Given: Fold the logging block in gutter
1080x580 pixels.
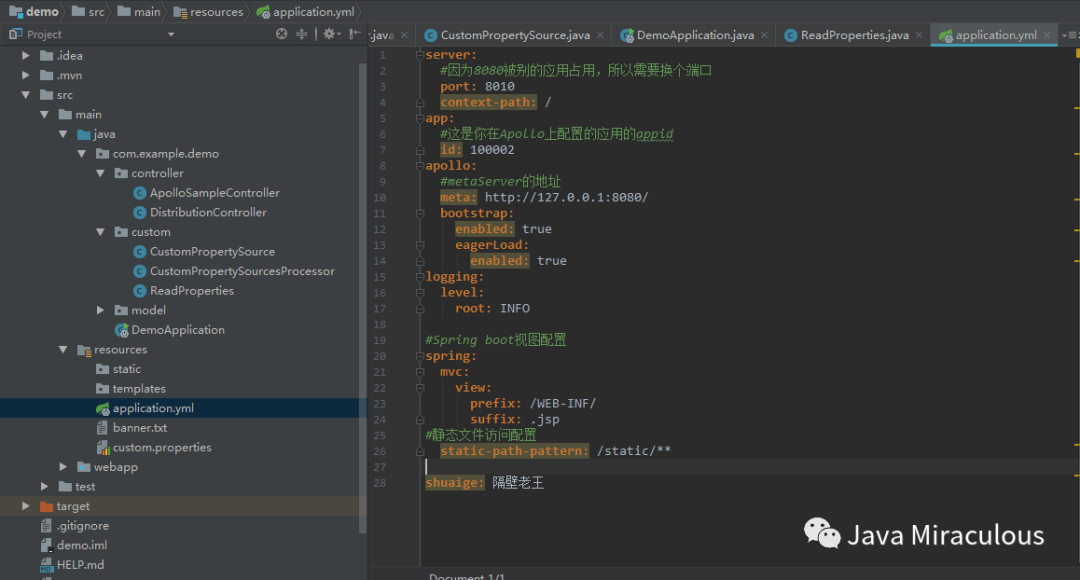Looking at the screenshot, I should [x=419, y=277].
